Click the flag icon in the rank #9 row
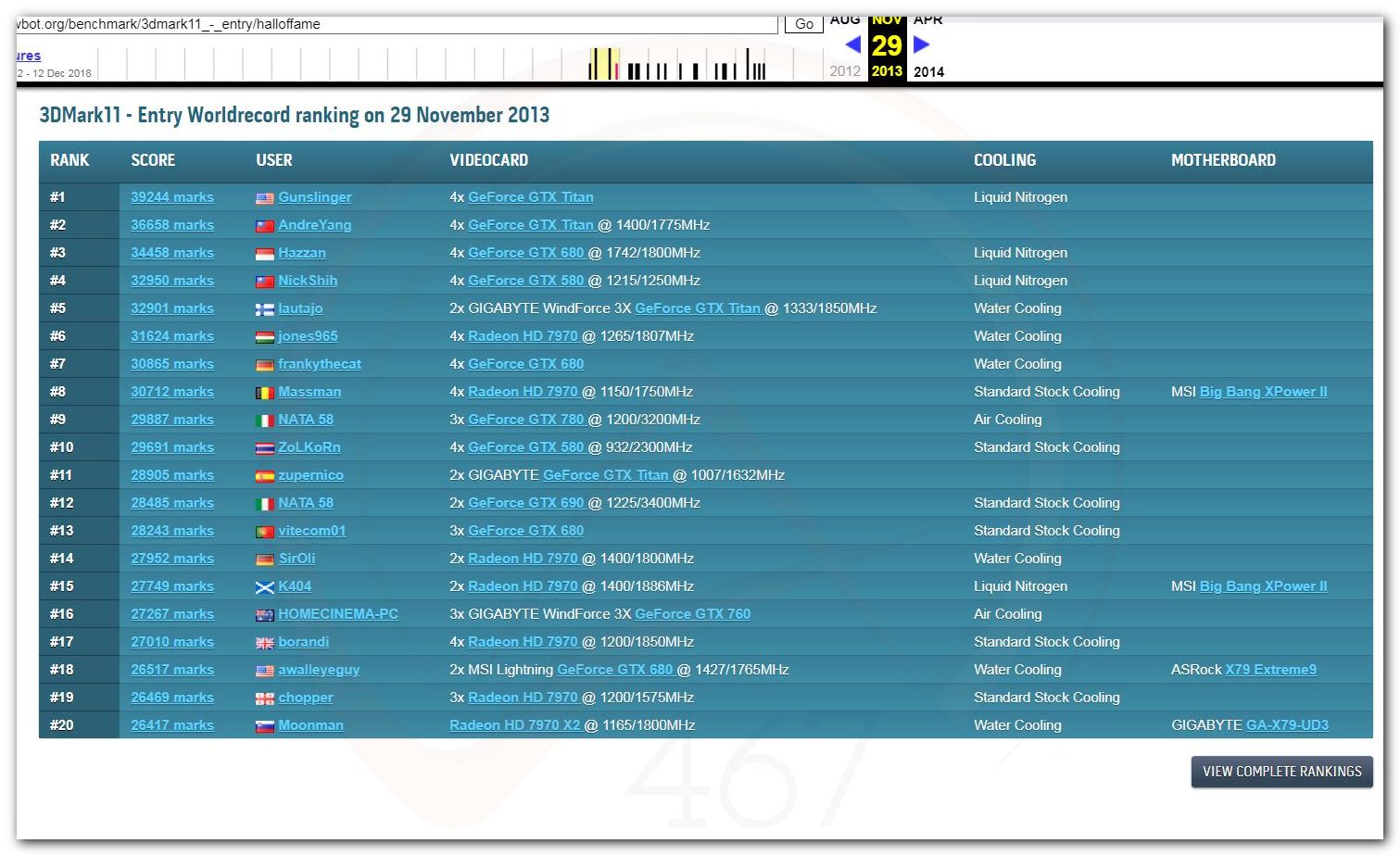 (x=265, y=420)
